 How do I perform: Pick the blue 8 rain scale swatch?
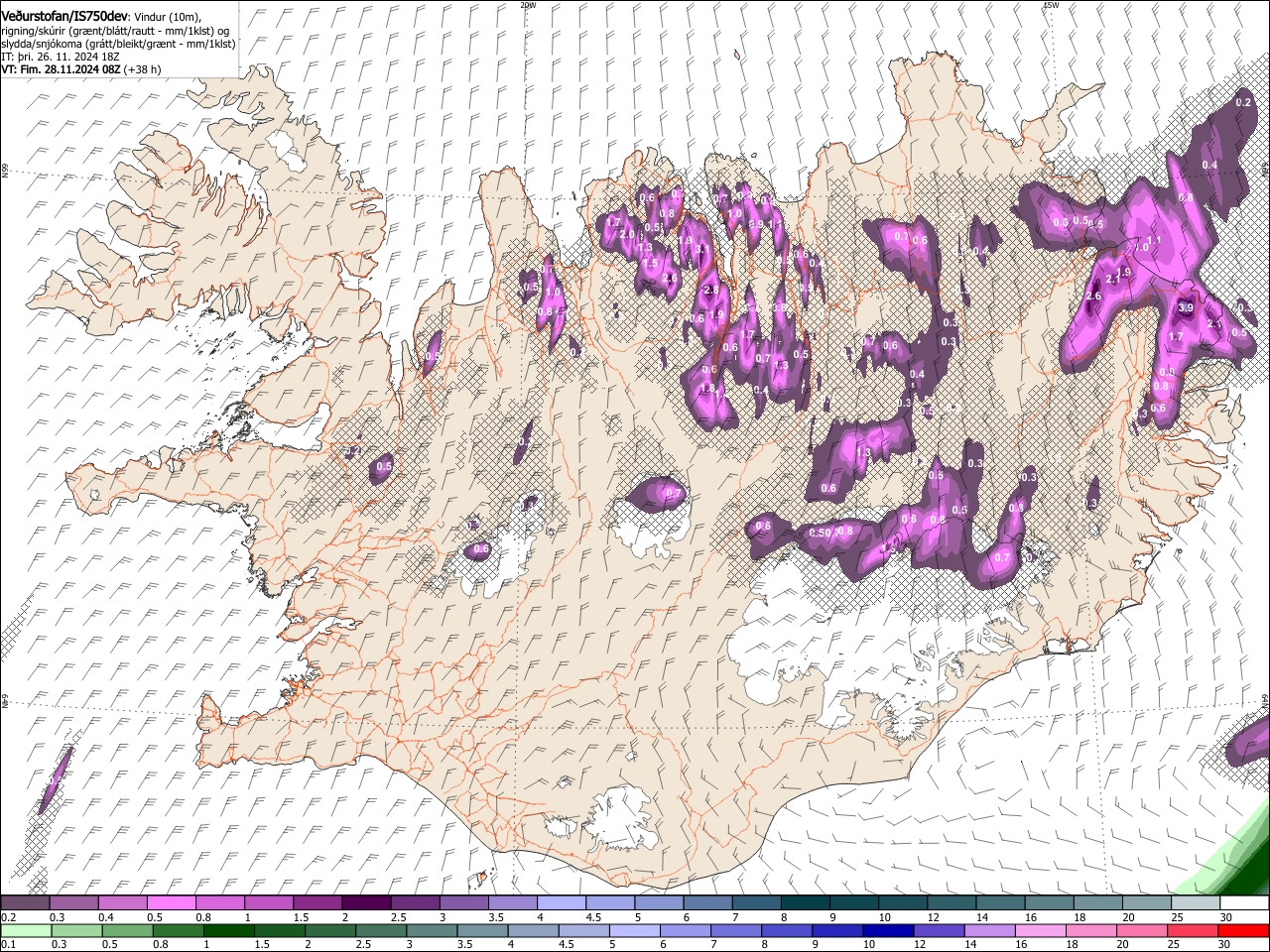tap(787, 931)
